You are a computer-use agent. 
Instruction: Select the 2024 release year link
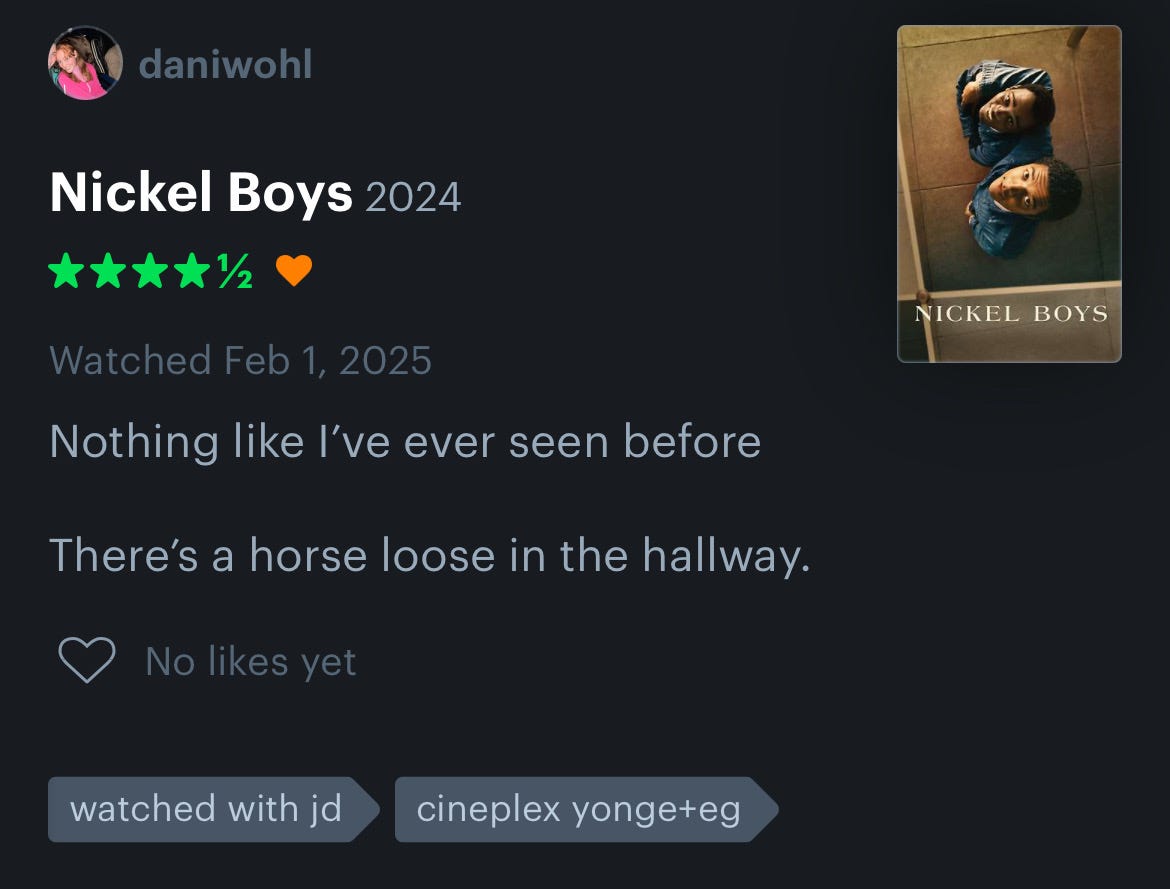tap(413, 197)
